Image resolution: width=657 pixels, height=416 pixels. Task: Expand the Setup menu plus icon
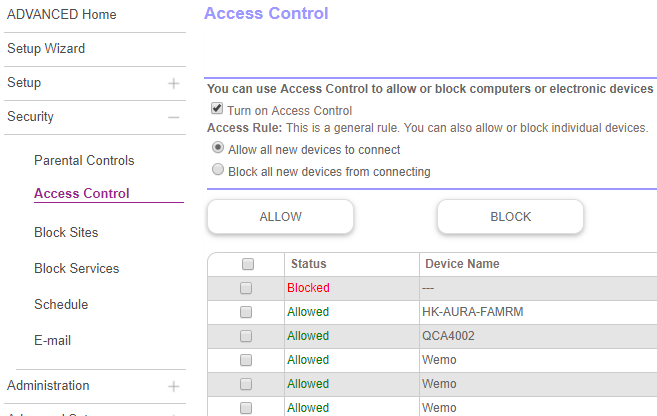[174, 83]
